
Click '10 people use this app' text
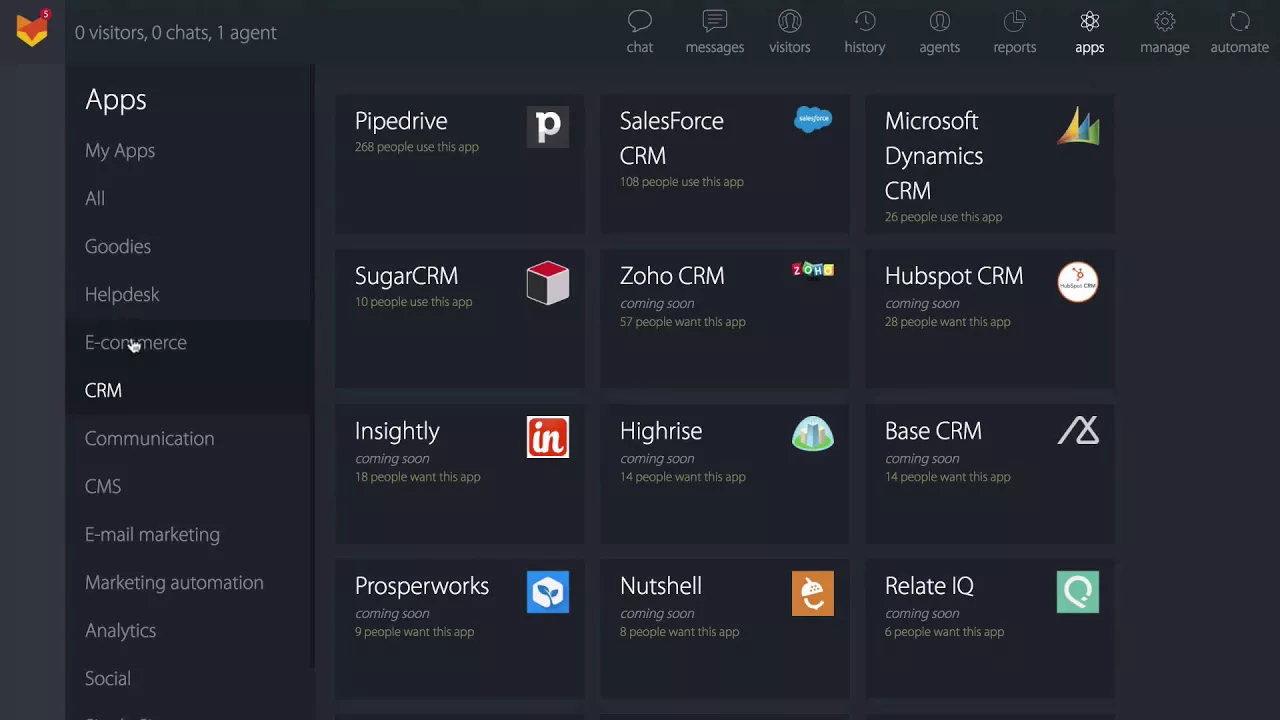(413, 302)
